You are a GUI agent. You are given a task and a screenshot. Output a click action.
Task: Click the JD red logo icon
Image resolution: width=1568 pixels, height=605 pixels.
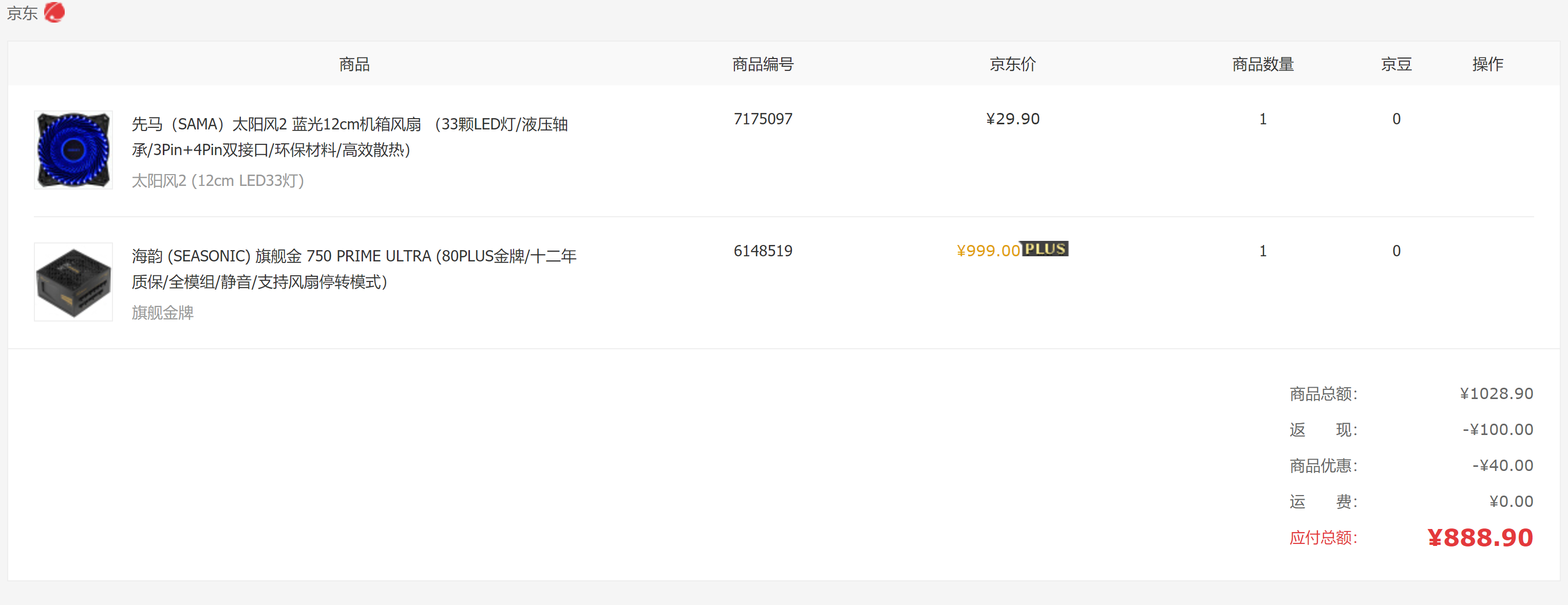(x=55, y=12)
